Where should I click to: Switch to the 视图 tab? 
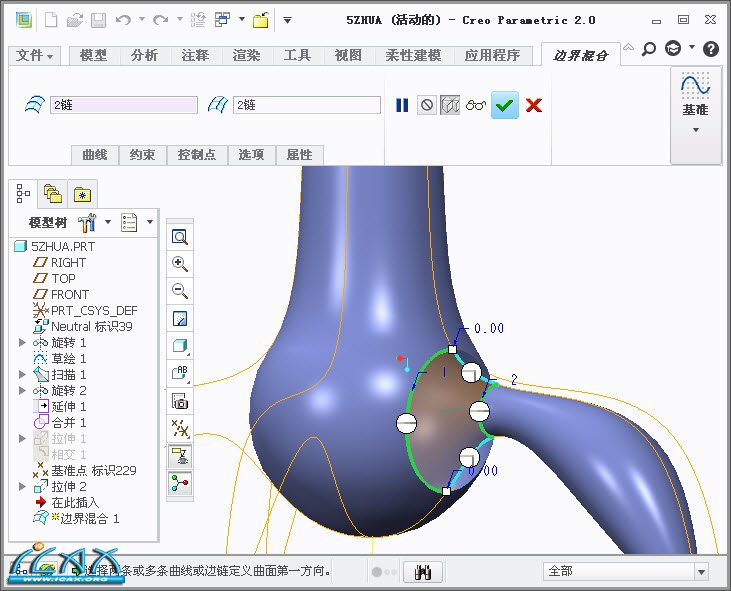click(x=348, y=55)
